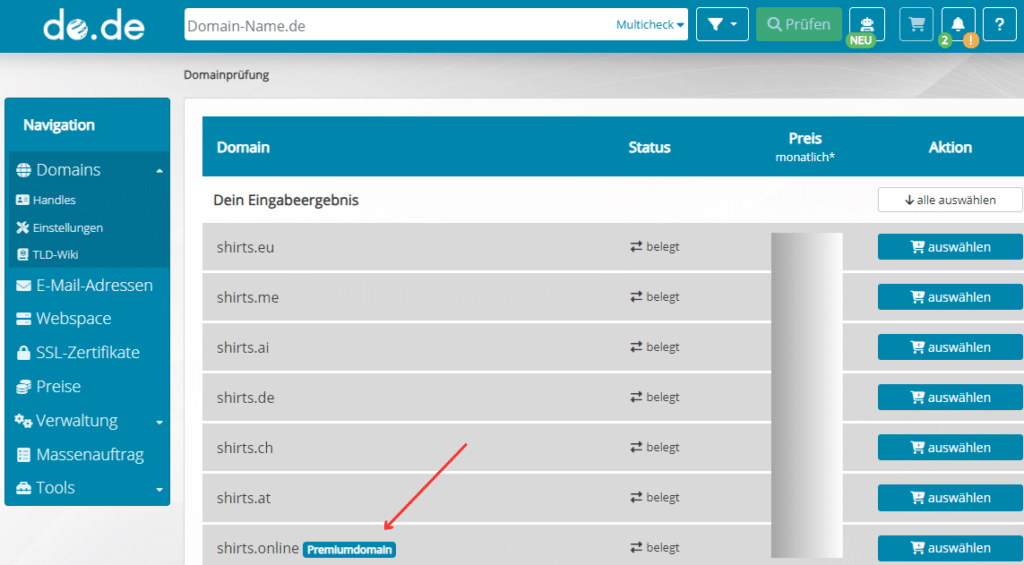Select shirts.de with auswählen button
Image resolution: width=1024 pixels, height=565 pixels.
(x=950, y=397)
